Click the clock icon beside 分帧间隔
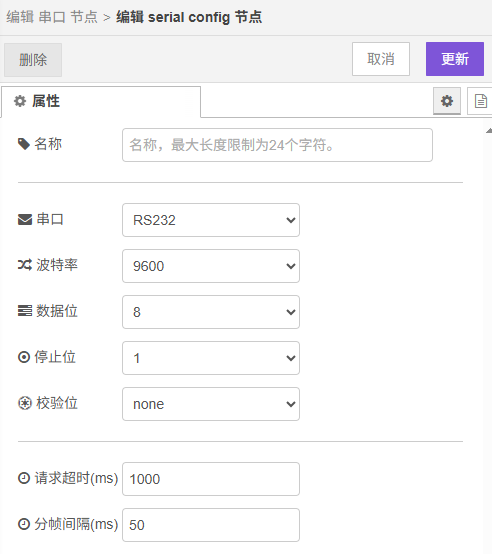The image size is (492, 554). (24, 524)
